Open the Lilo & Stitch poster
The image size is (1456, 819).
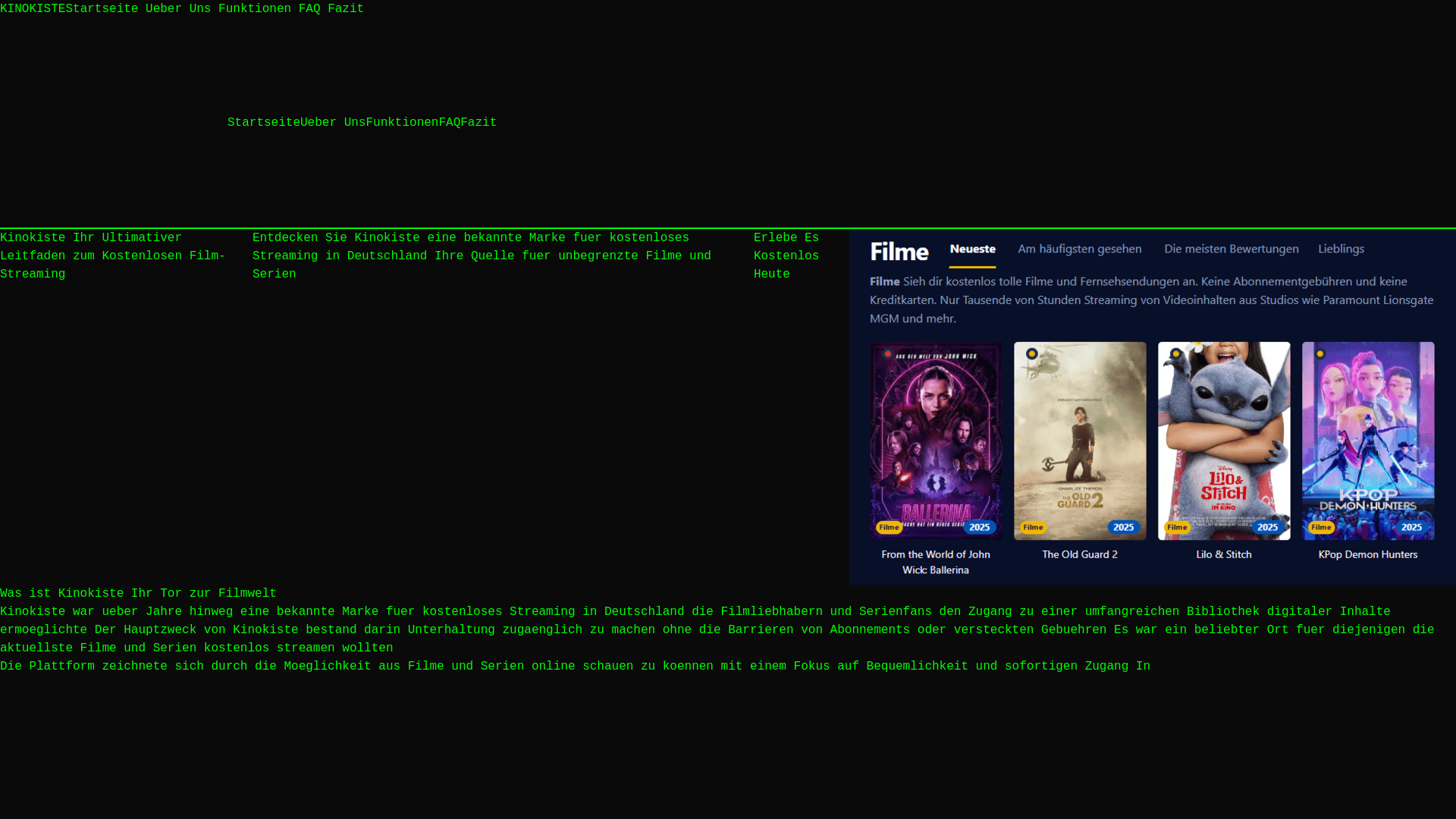pyautogui.click(x=1224, y=441)
